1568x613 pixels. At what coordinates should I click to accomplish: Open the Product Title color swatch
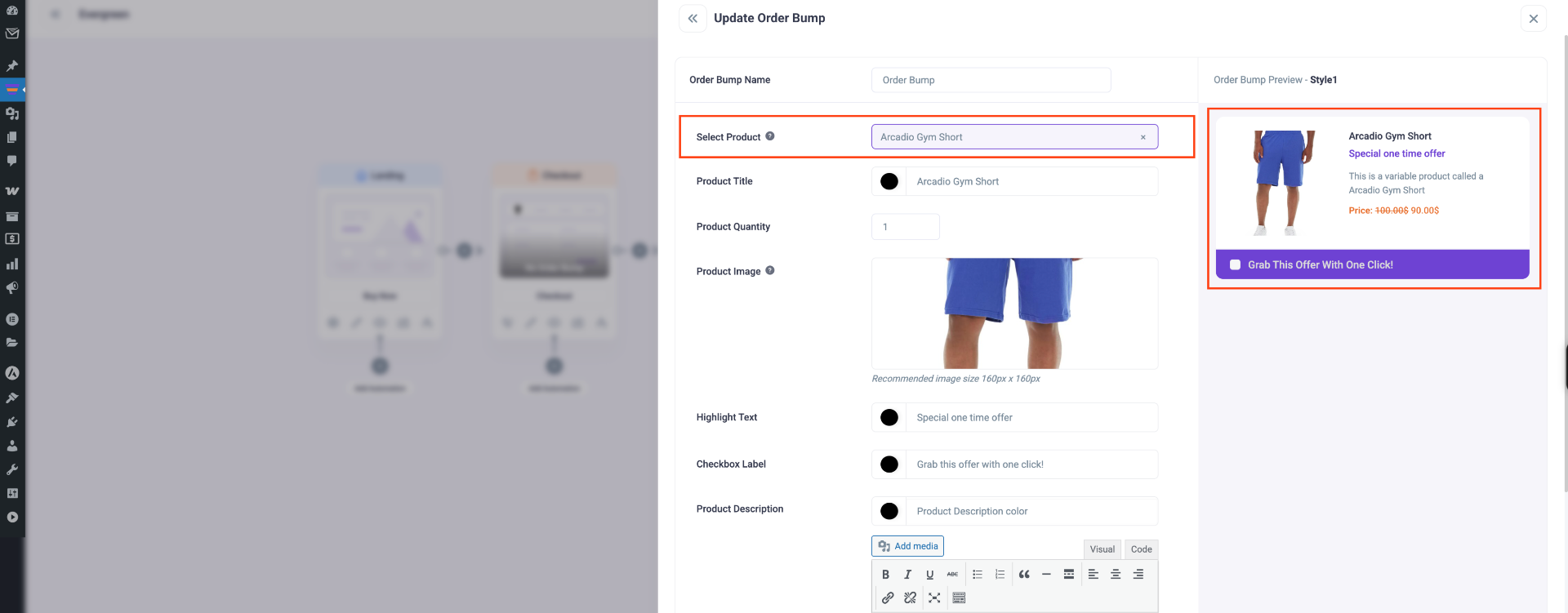(889, 181)
